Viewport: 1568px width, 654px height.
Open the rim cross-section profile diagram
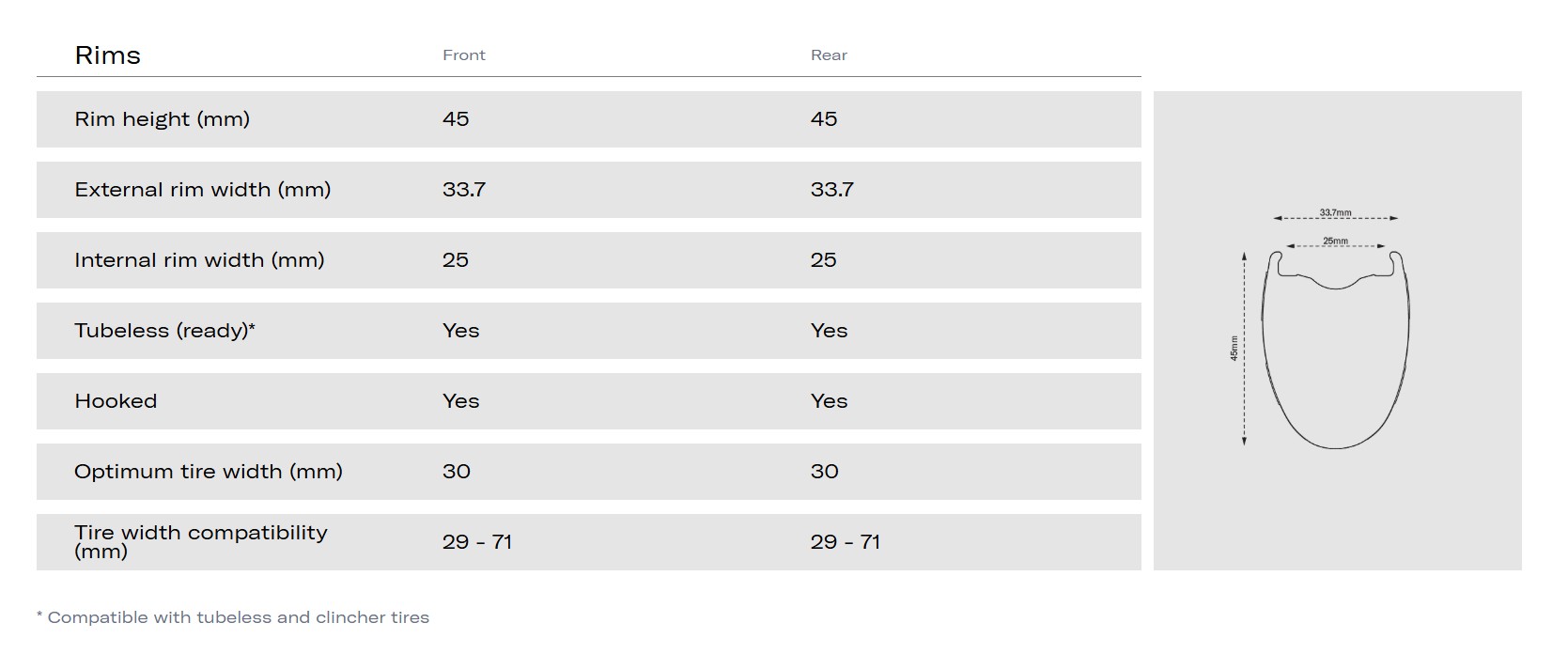click(1335, 350)
